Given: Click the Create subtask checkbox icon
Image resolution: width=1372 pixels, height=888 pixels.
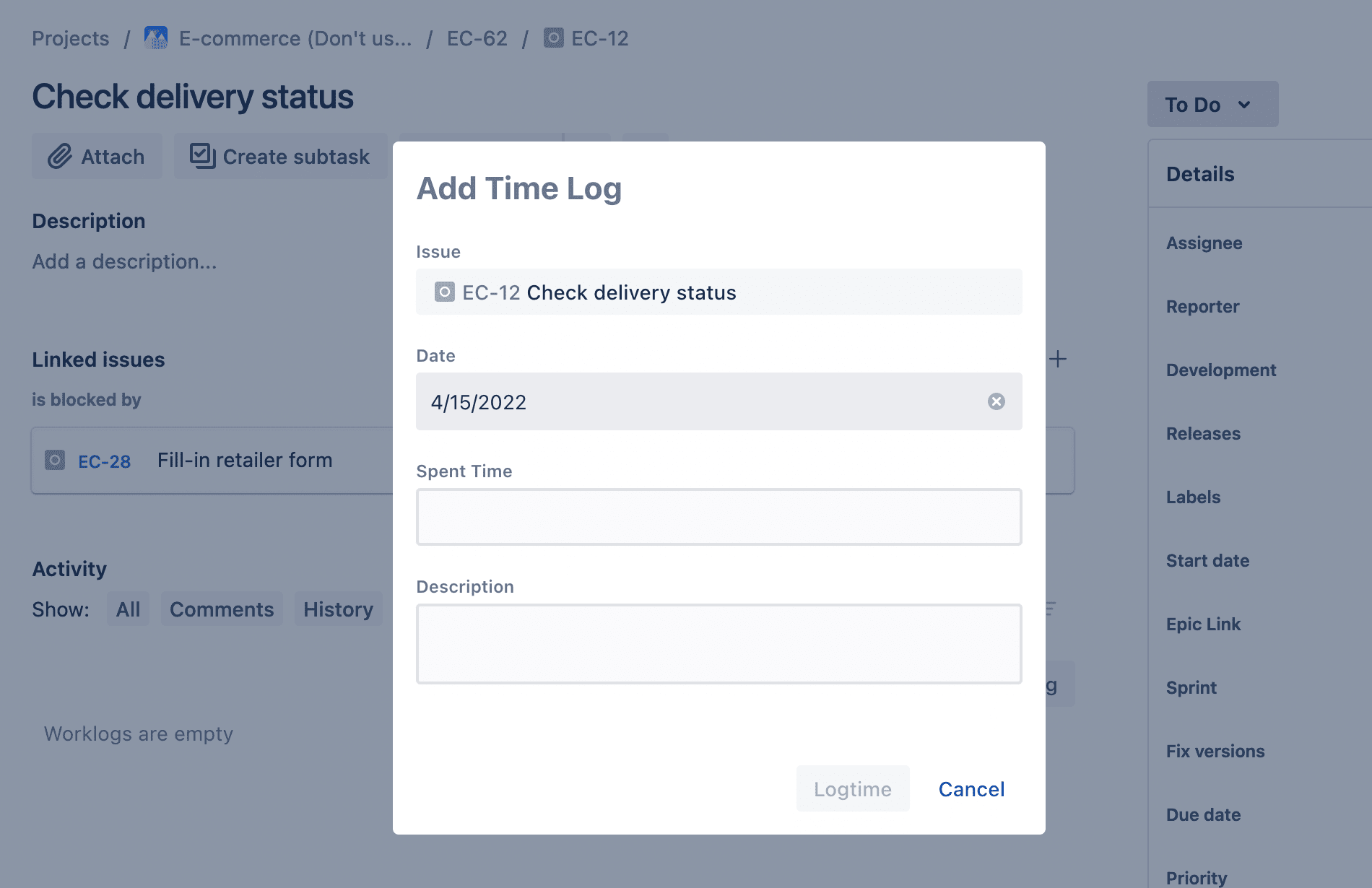Looking at the screenshot, I should 202,156.
